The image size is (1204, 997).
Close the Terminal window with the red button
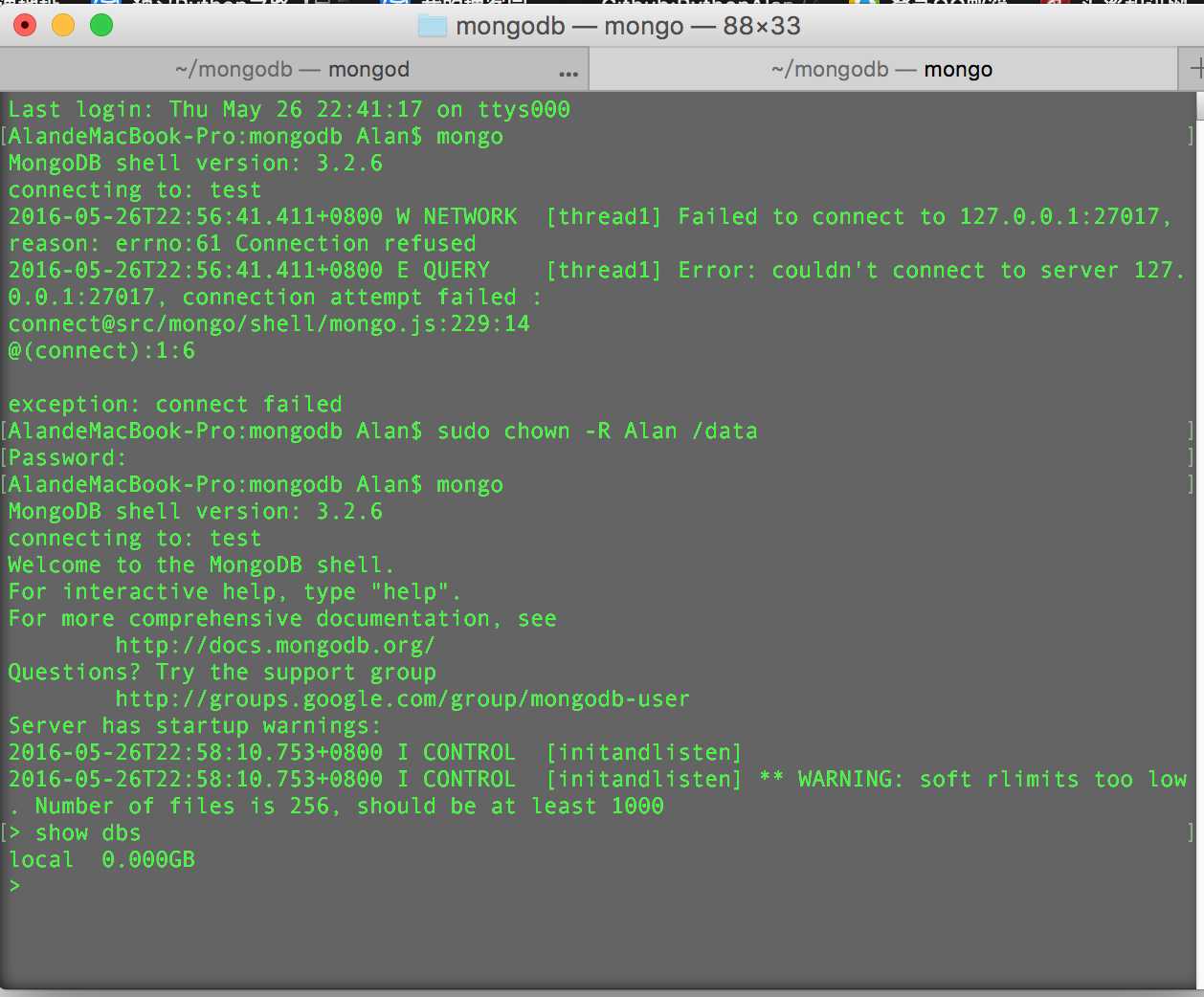[25, 26]
